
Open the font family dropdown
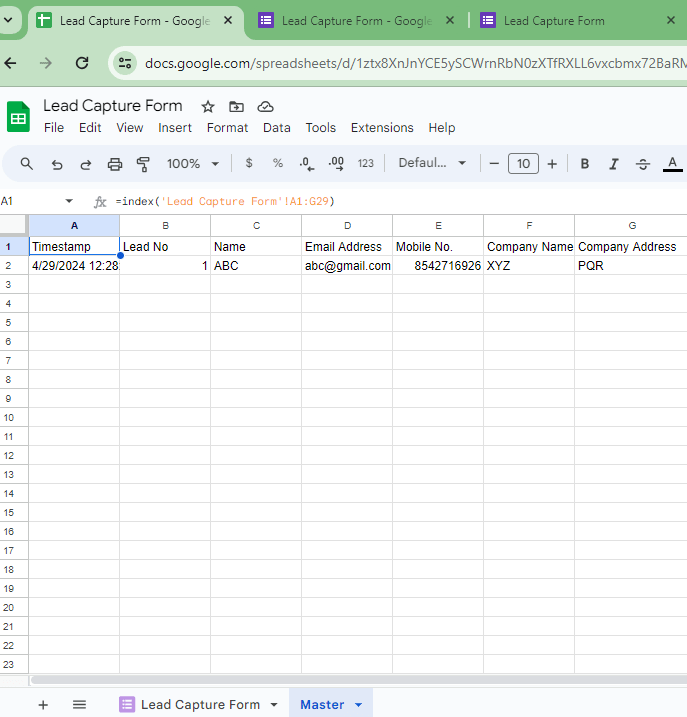[x=432, y=163]
